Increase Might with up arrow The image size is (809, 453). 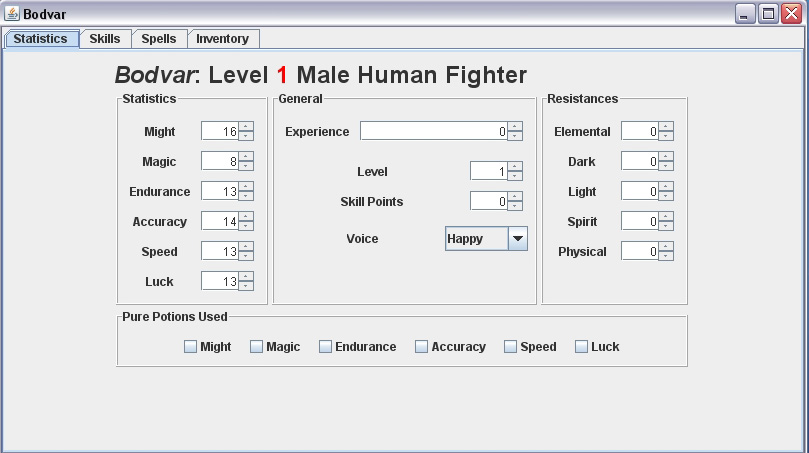click(246, 126)
